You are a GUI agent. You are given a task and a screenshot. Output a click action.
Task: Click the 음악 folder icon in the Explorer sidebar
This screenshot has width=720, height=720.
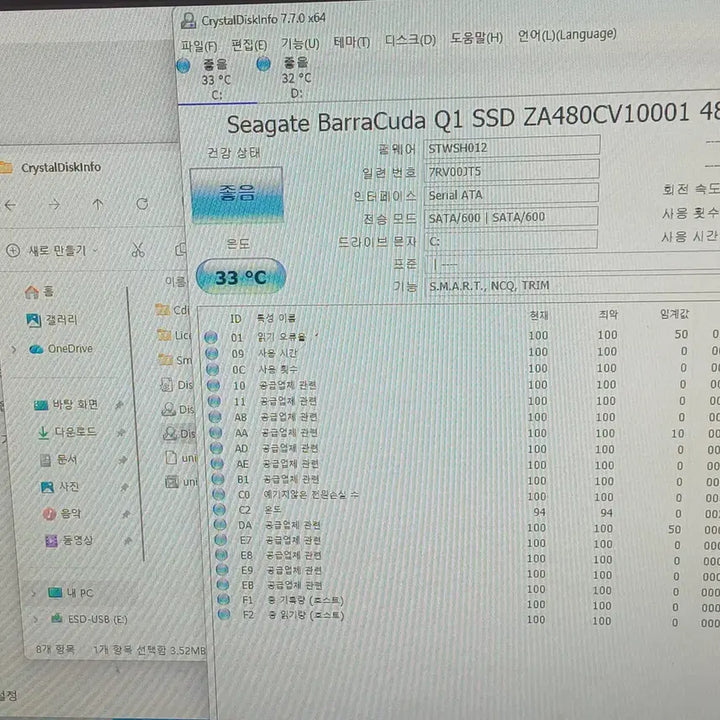[50, 514]
